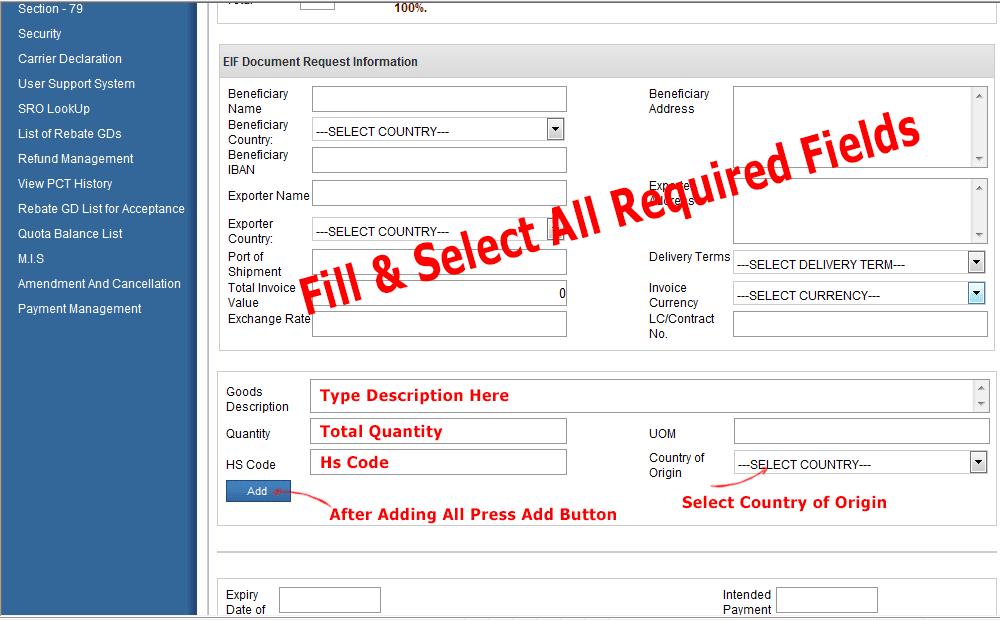Click the Port of Shipment field
The height and width of the screenshot is (620, 1000).
[x=439, y=262]
